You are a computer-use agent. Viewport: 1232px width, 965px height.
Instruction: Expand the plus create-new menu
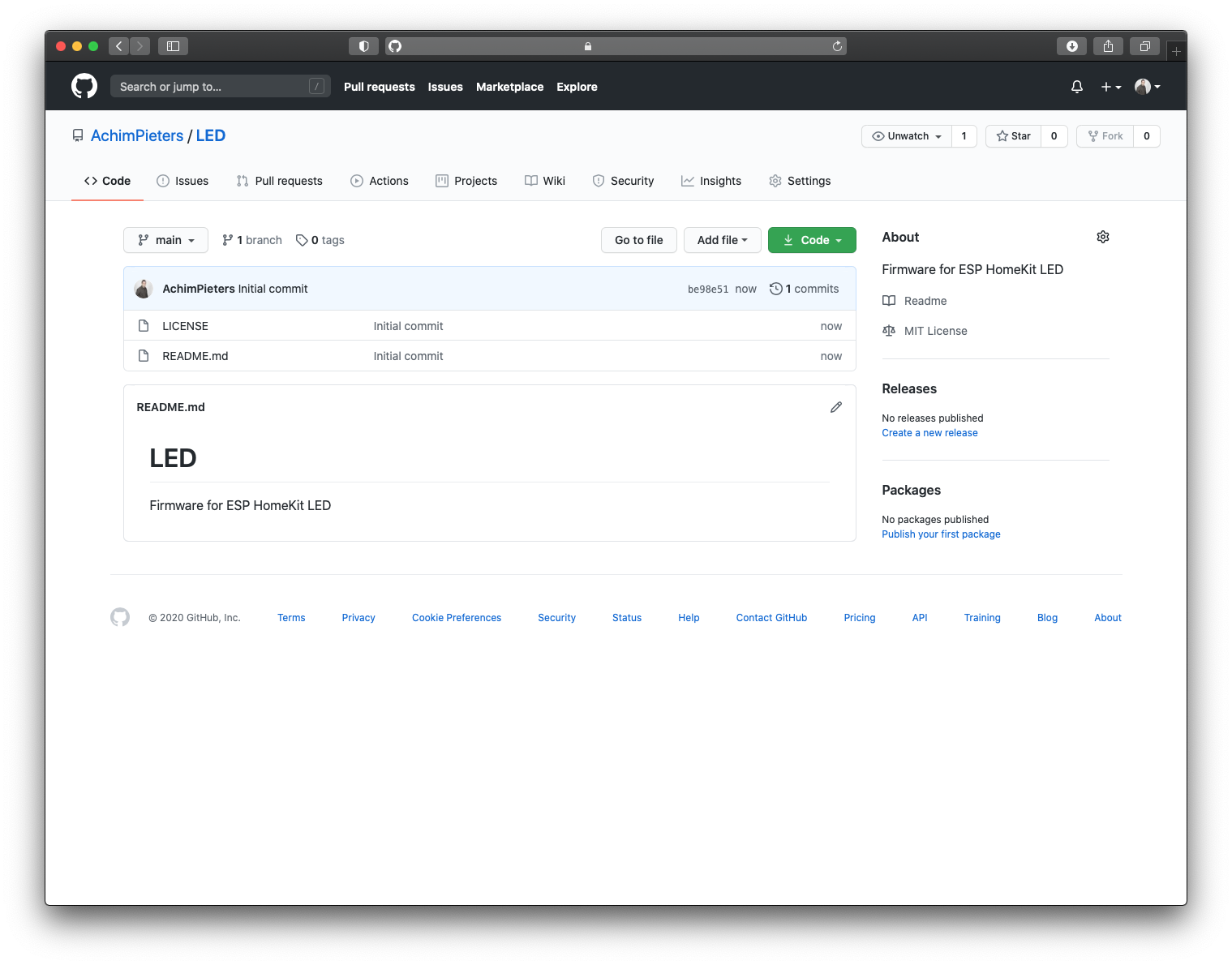click(1111, 87)
